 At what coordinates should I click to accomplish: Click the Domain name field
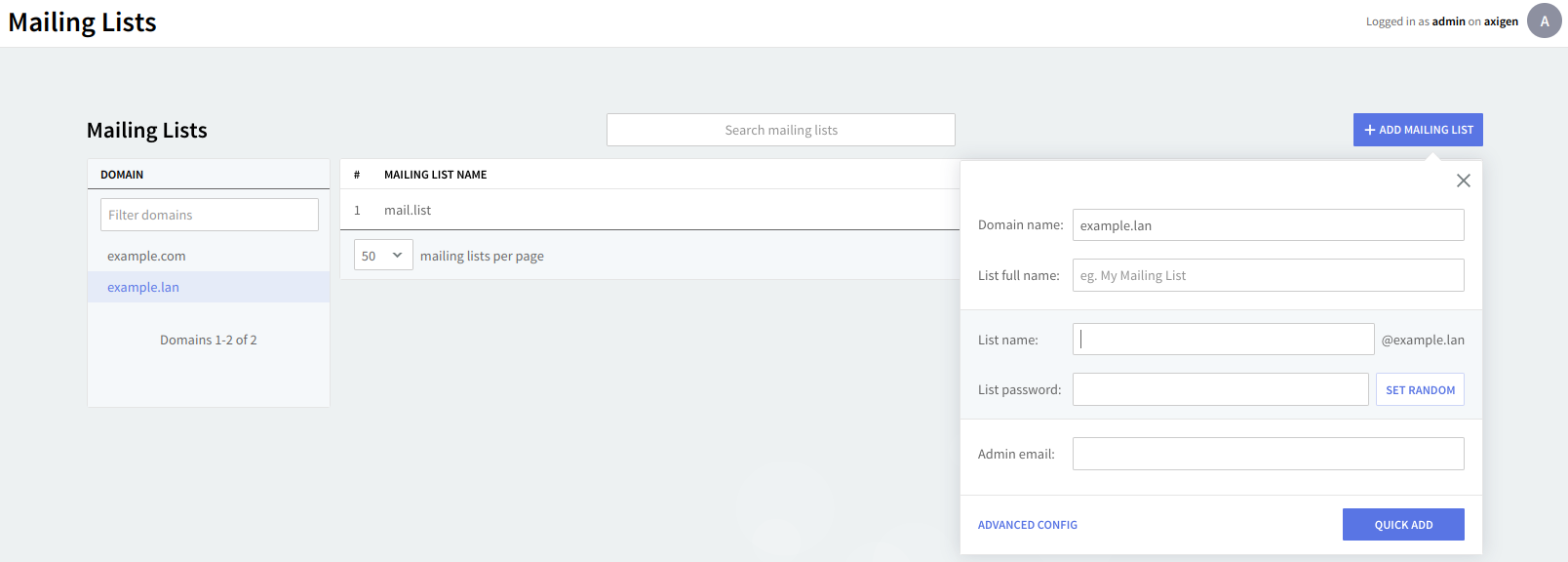click(x=1268, y=225)
